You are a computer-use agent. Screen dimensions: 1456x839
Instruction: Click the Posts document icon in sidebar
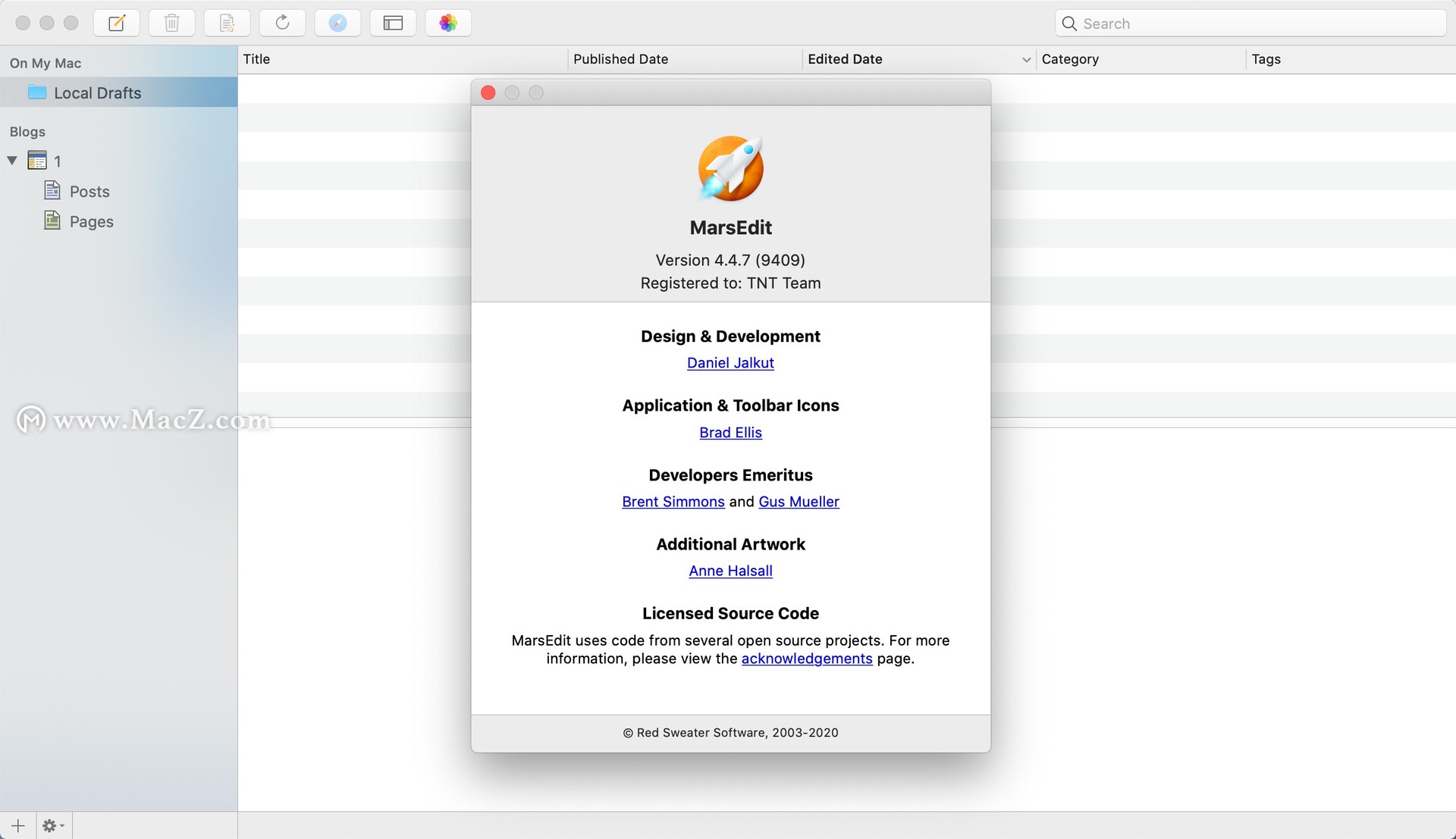[x=52, y=190]
